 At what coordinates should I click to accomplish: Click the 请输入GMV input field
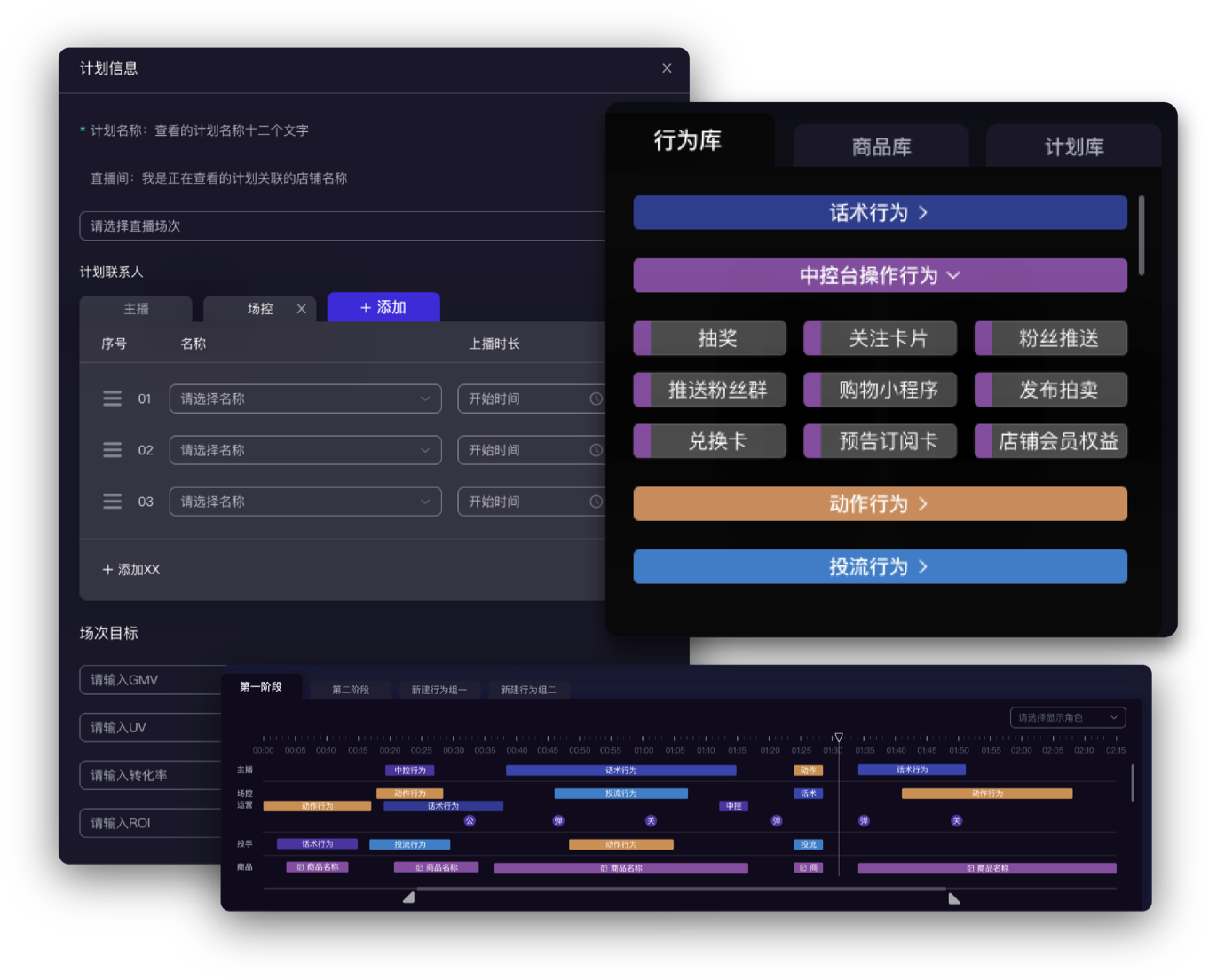coord(151,680)
